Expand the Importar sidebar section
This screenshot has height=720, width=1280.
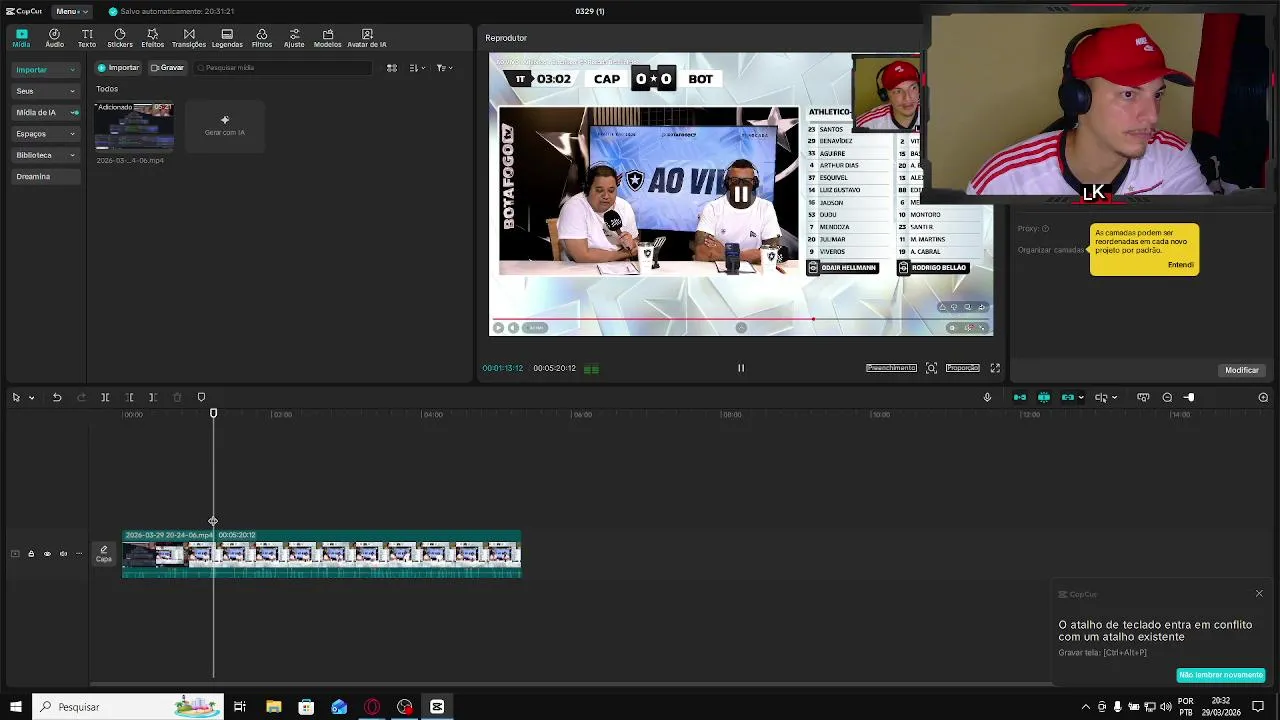coord(45,70)
